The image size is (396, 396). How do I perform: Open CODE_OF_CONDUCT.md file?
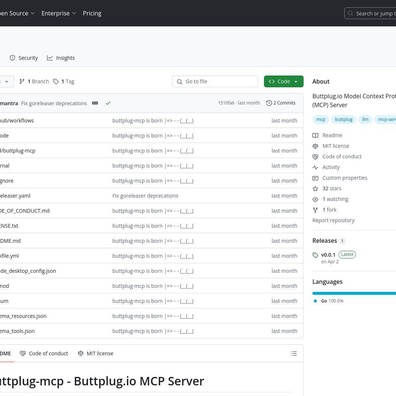pos(25,211)
